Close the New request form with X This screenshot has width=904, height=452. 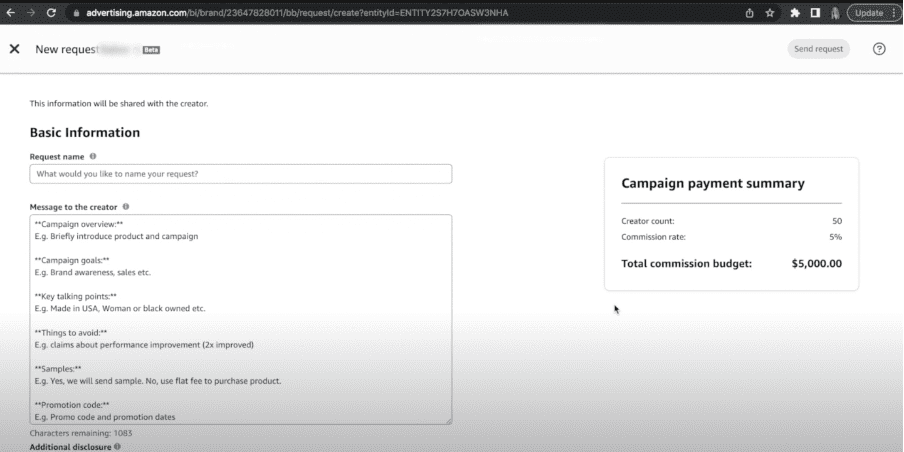(x=14, y=49)
